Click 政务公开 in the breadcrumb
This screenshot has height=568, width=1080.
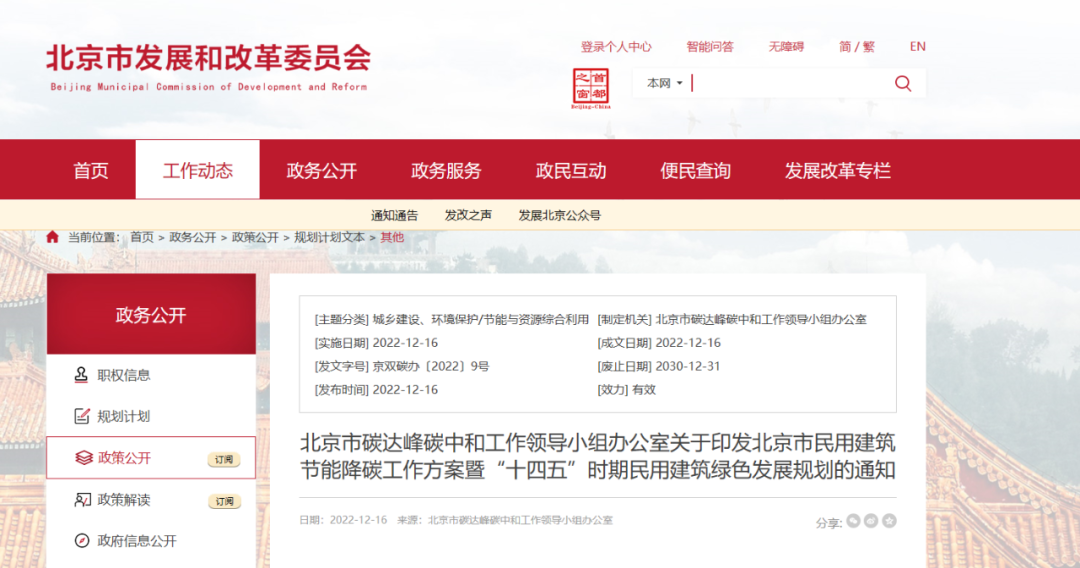193,238
